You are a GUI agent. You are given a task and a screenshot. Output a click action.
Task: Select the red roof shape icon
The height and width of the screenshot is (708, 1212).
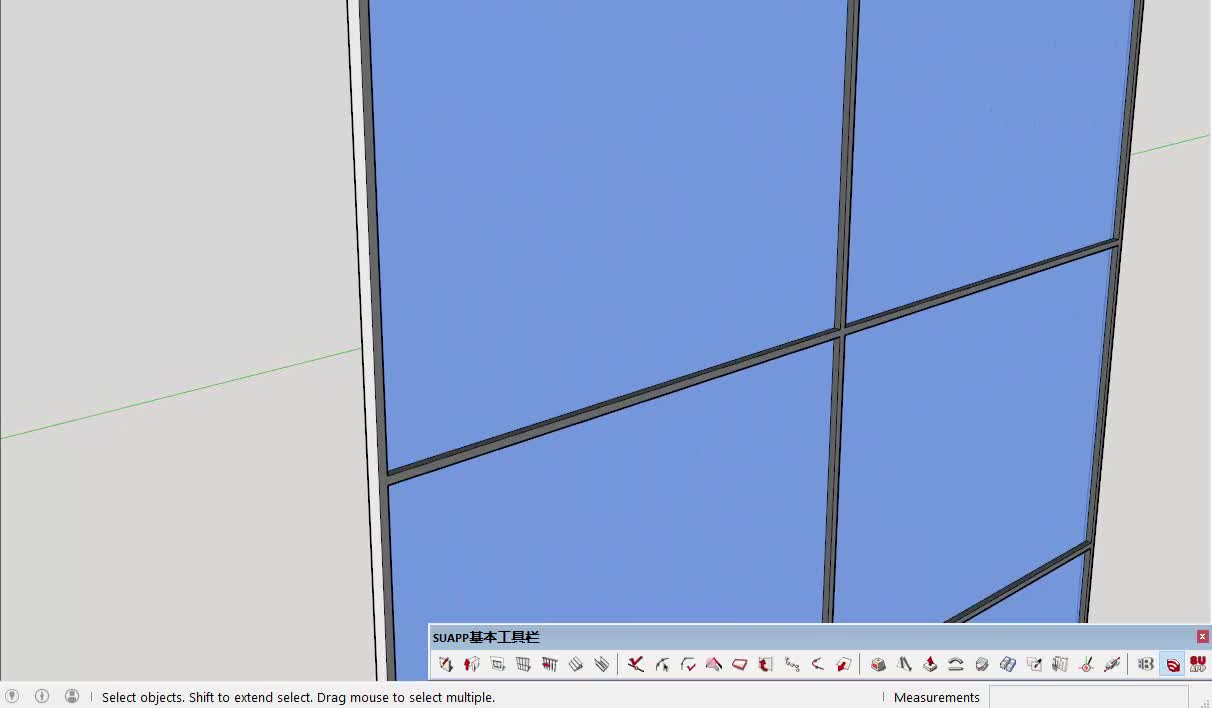(714, 664)
